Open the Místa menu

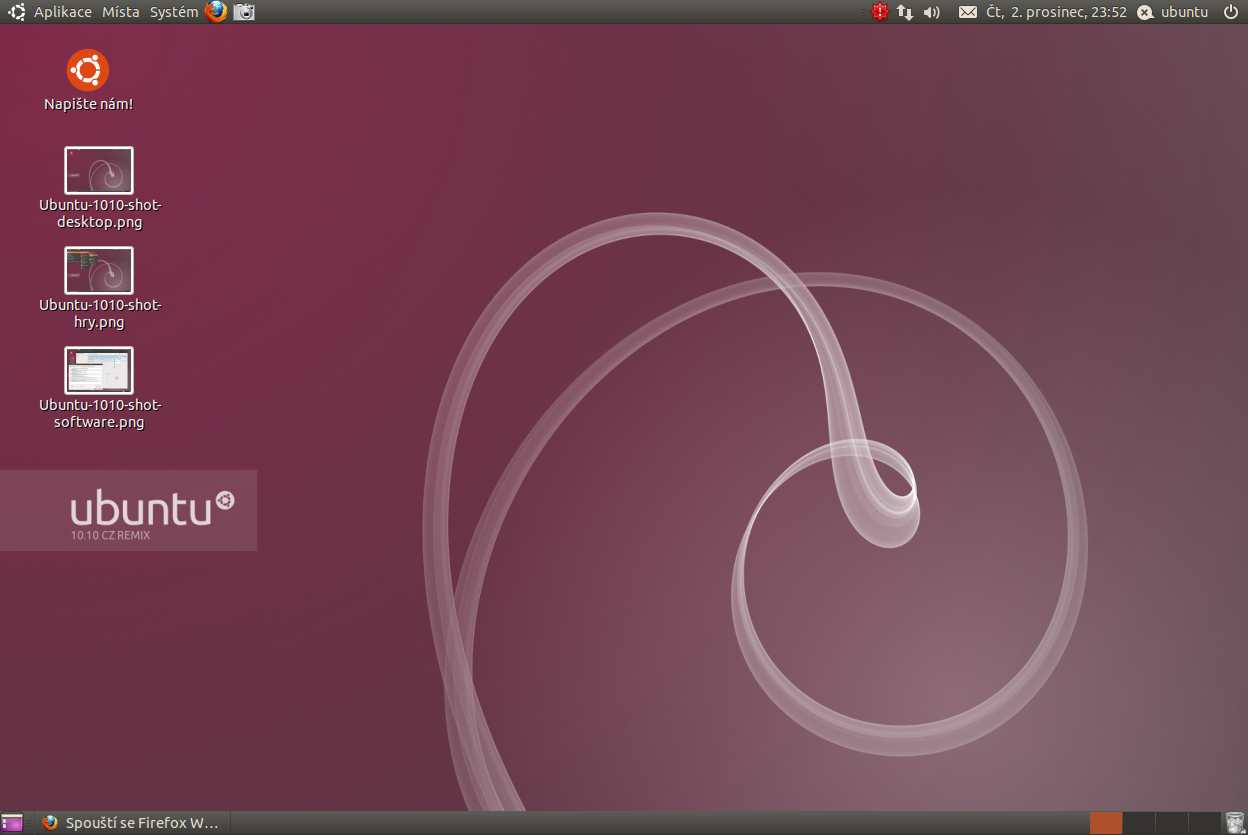click(121, 12)
